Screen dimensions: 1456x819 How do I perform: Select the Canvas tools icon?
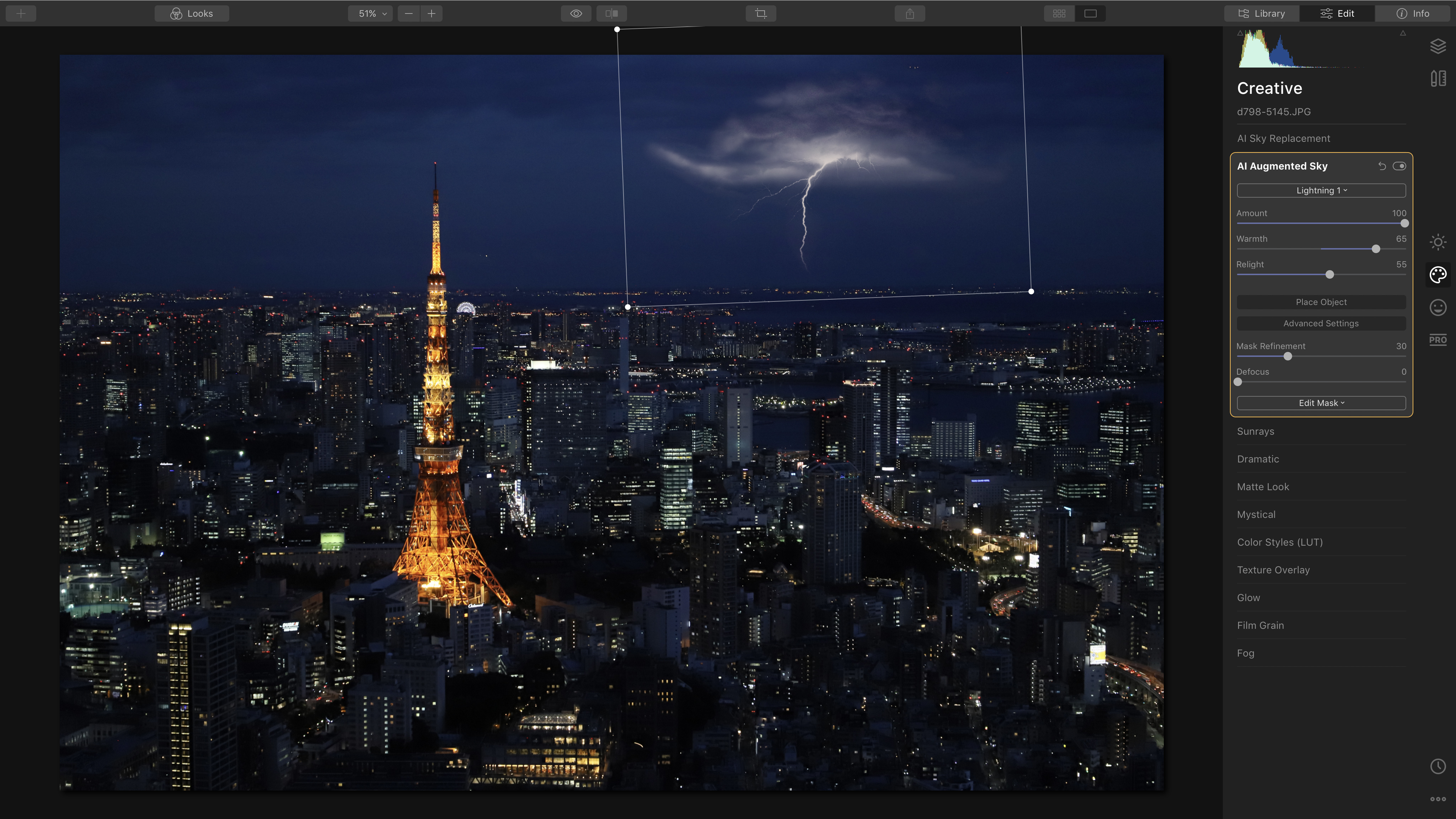pyautogui.click(x=1438, y=79)
